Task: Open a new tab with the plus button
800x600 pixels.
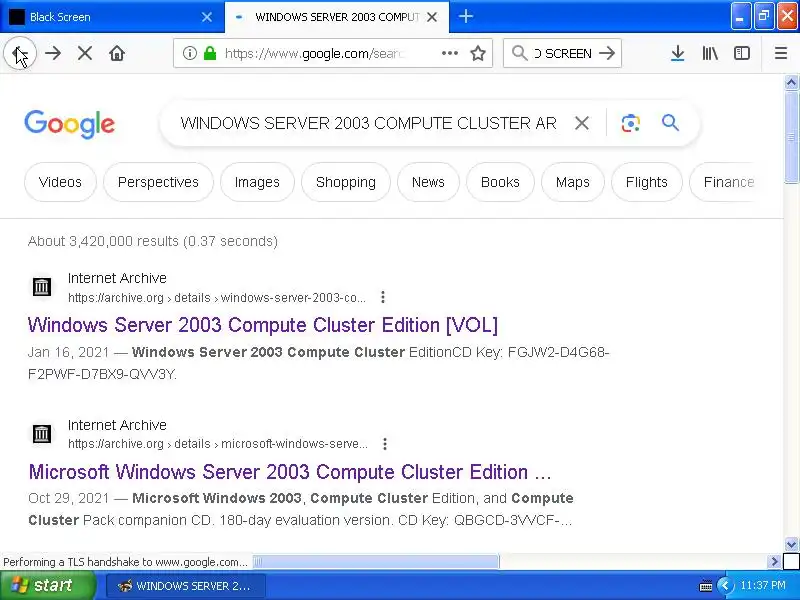Action: tap(466, 16)
